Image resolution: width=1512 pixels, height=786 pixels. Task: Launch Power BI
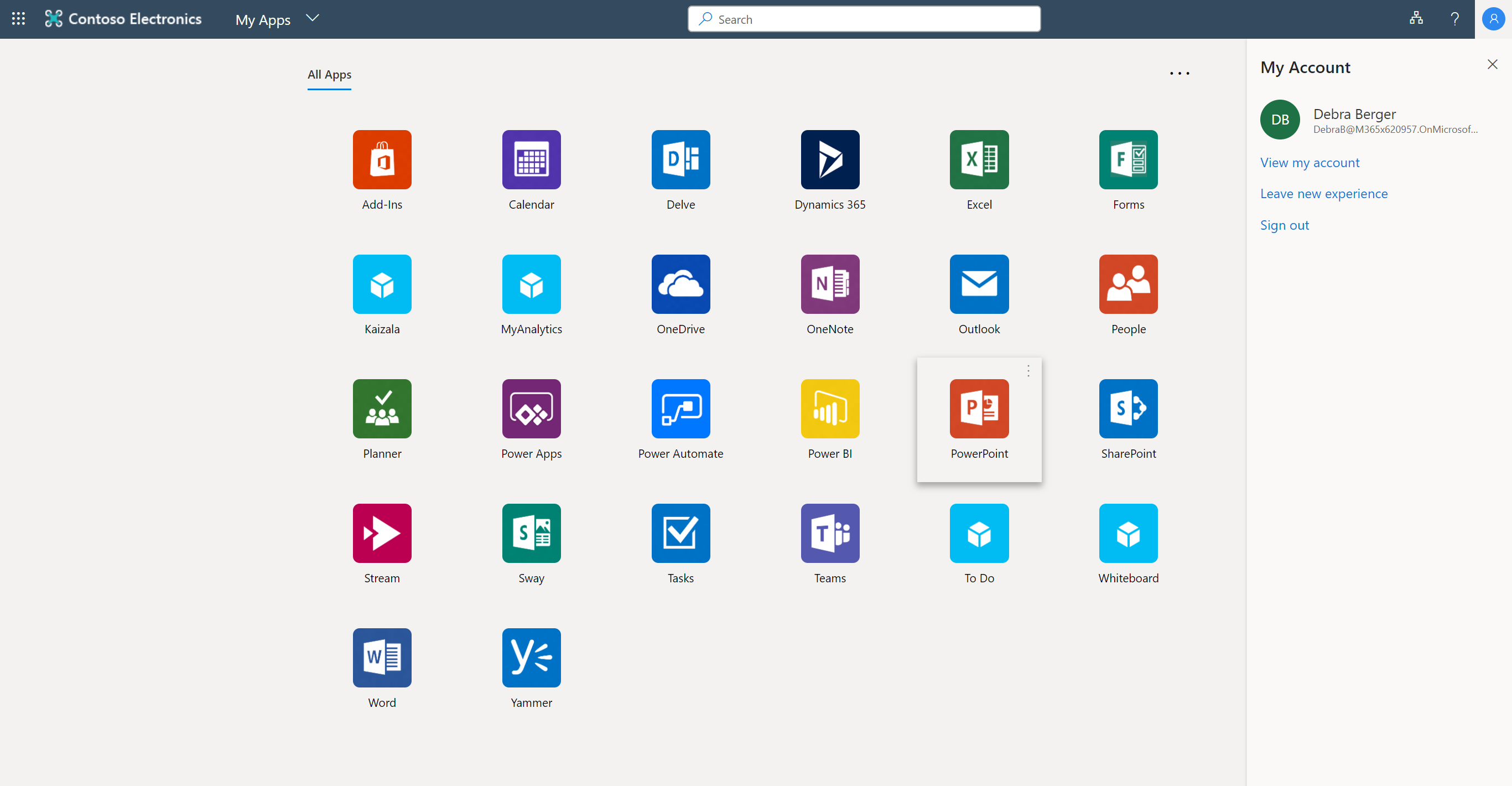pyautogui.click(x=830, y=408)
